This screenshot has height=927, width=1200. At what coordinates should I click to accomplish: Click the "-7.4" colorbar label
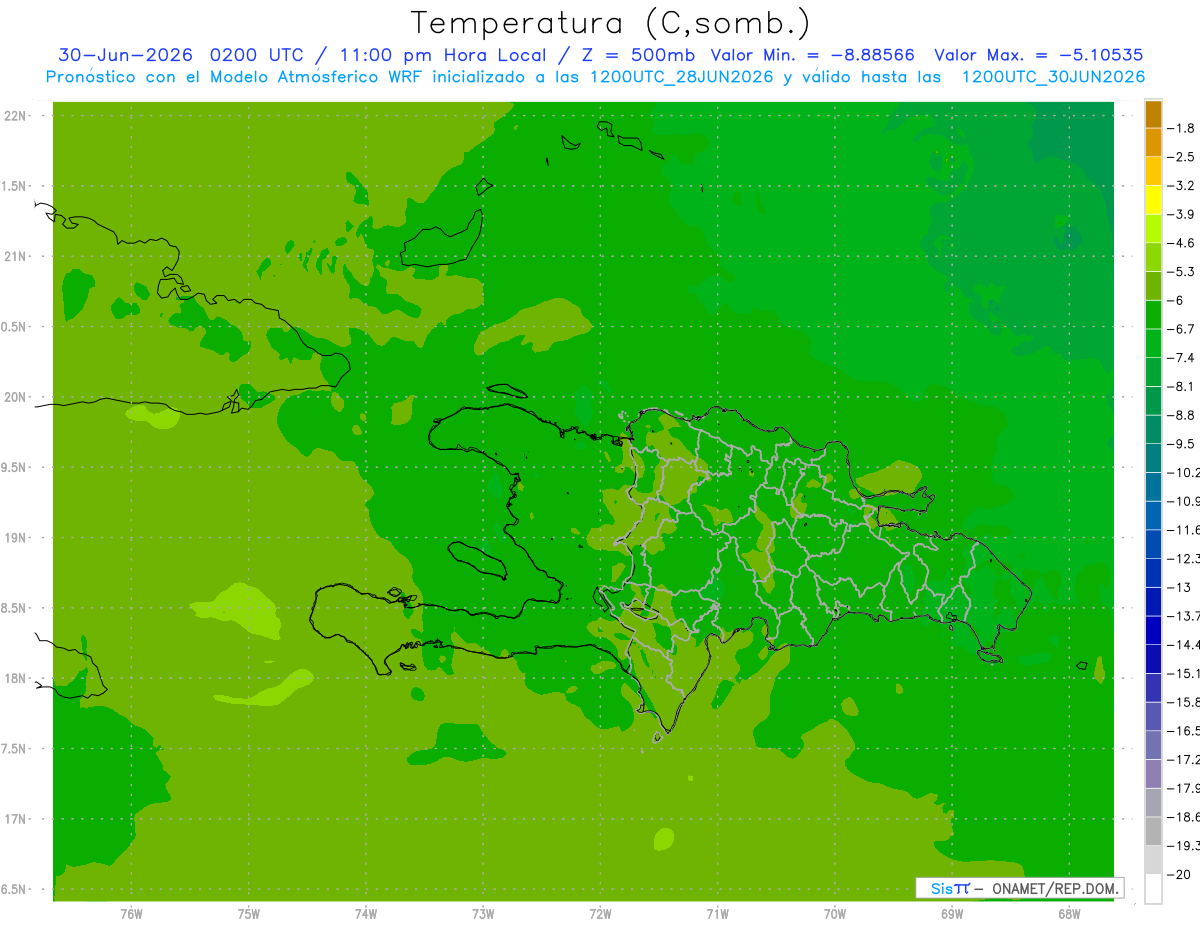(1181, 358)
